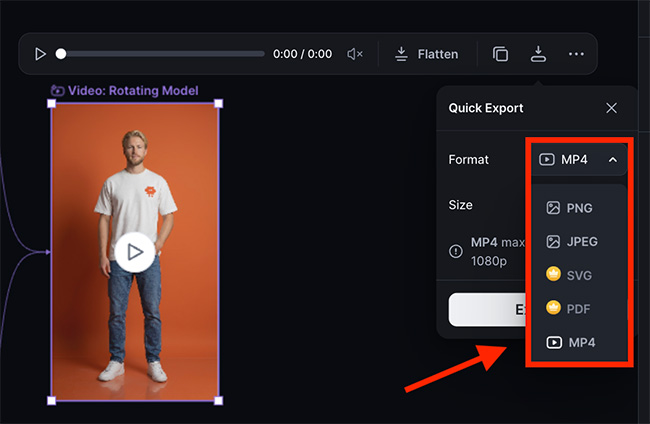Click the top-right selection handle of video
The height and width of the screenshot is (424, 650).
(x=218, y=103)
